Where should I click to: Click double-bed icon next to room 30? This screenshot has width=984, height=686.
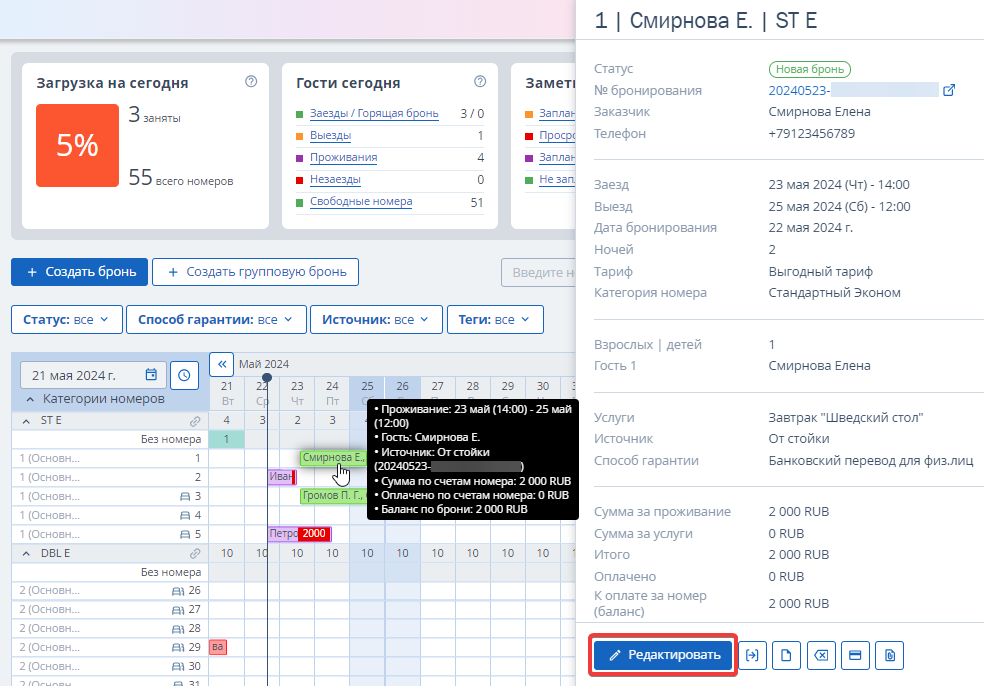pyautogui.click(x=178, y=667)
